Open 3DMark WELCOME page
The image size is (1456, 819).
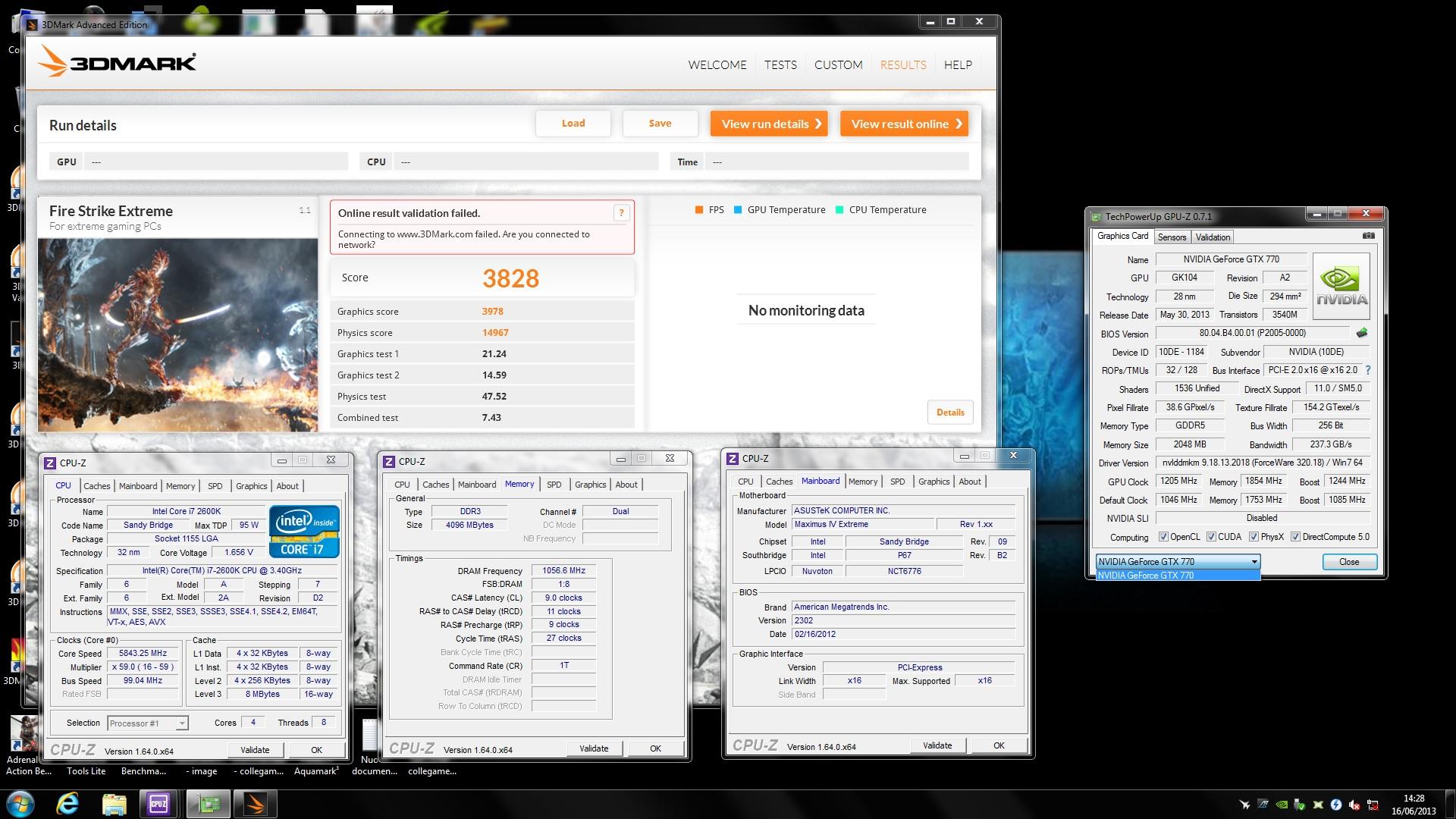[x=717, y=65]
